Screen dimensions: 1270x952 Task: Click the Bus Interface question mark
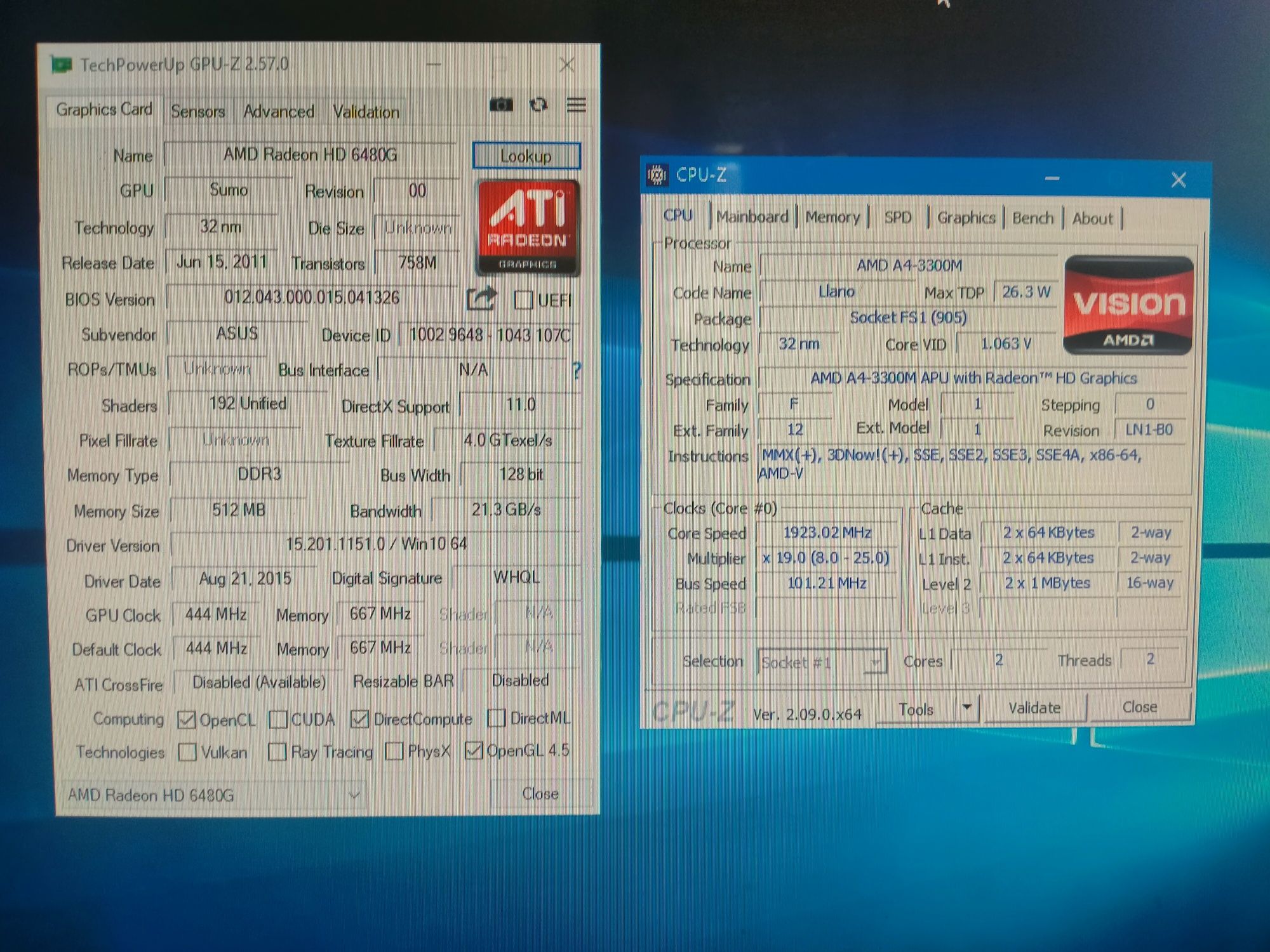pos(577,370)
